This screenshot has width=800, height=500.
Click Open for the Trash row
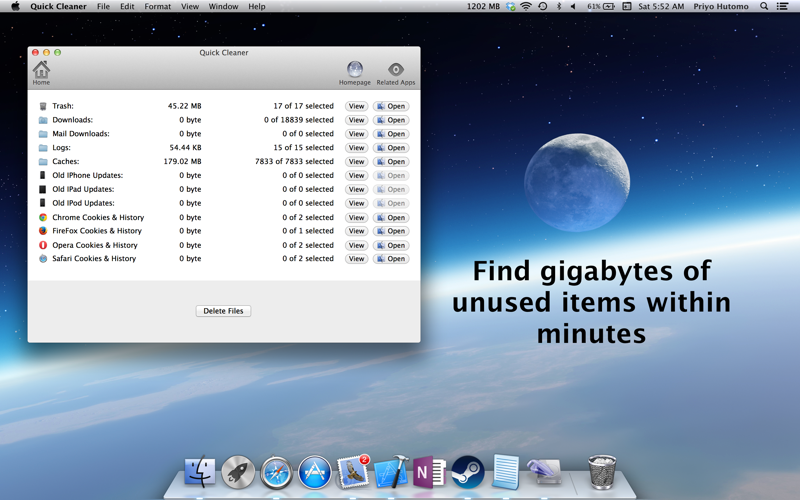click(x=391, y=106)
